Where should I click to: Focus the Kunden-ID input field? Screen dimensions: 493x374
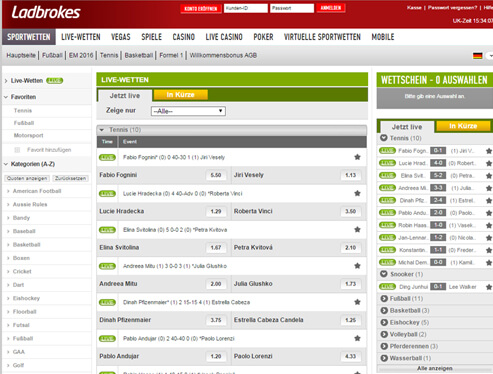[246, 8]
